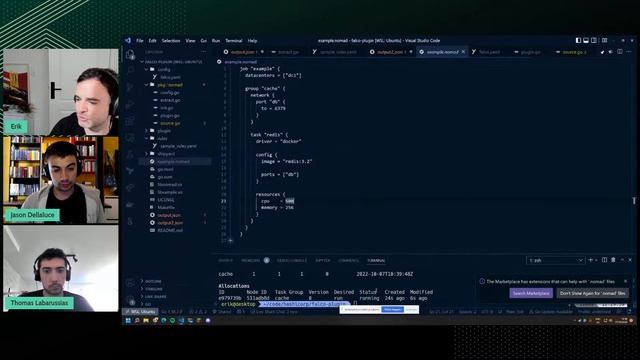This screenshot has height=360, width=640.
Task: Open editor More Actions ellipsis menu
Action: [x=629, y=52]
